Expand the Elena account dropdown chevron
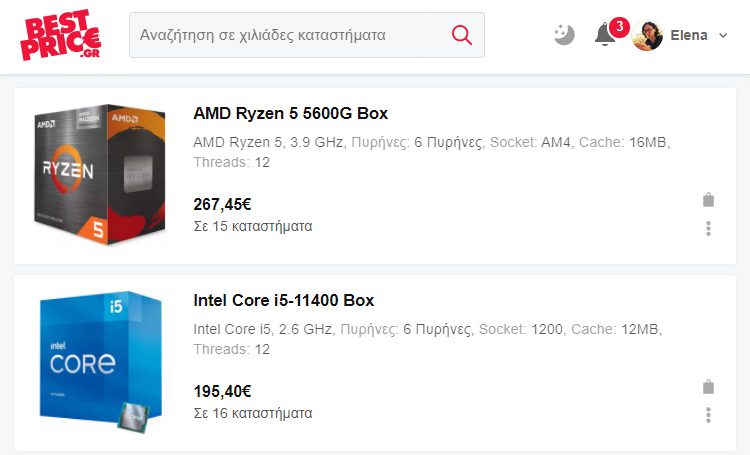Viewport: 750px width, 455px height. pyautogui.click(x=723, y=35)
